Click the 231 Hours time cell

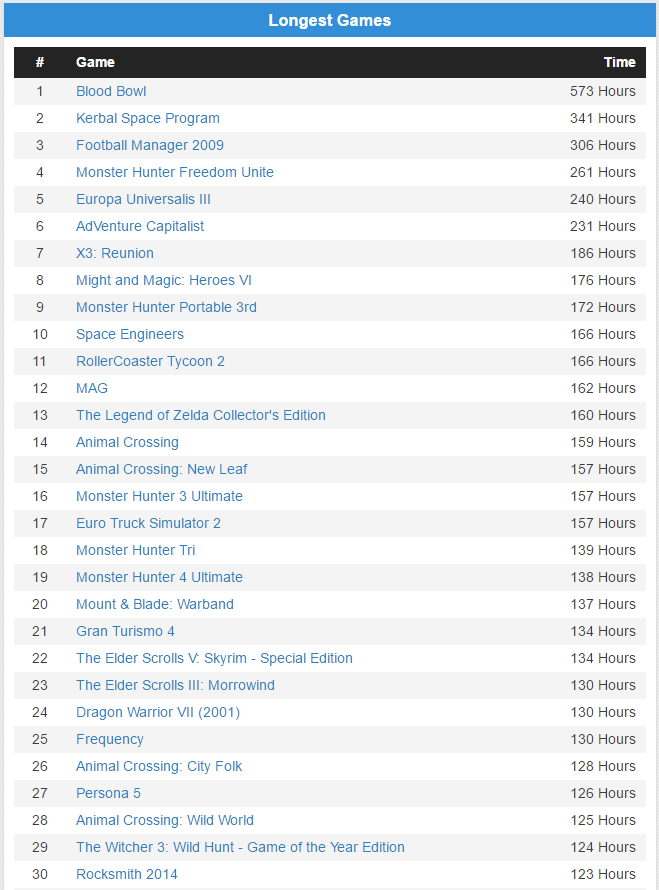tap(603, 226)
